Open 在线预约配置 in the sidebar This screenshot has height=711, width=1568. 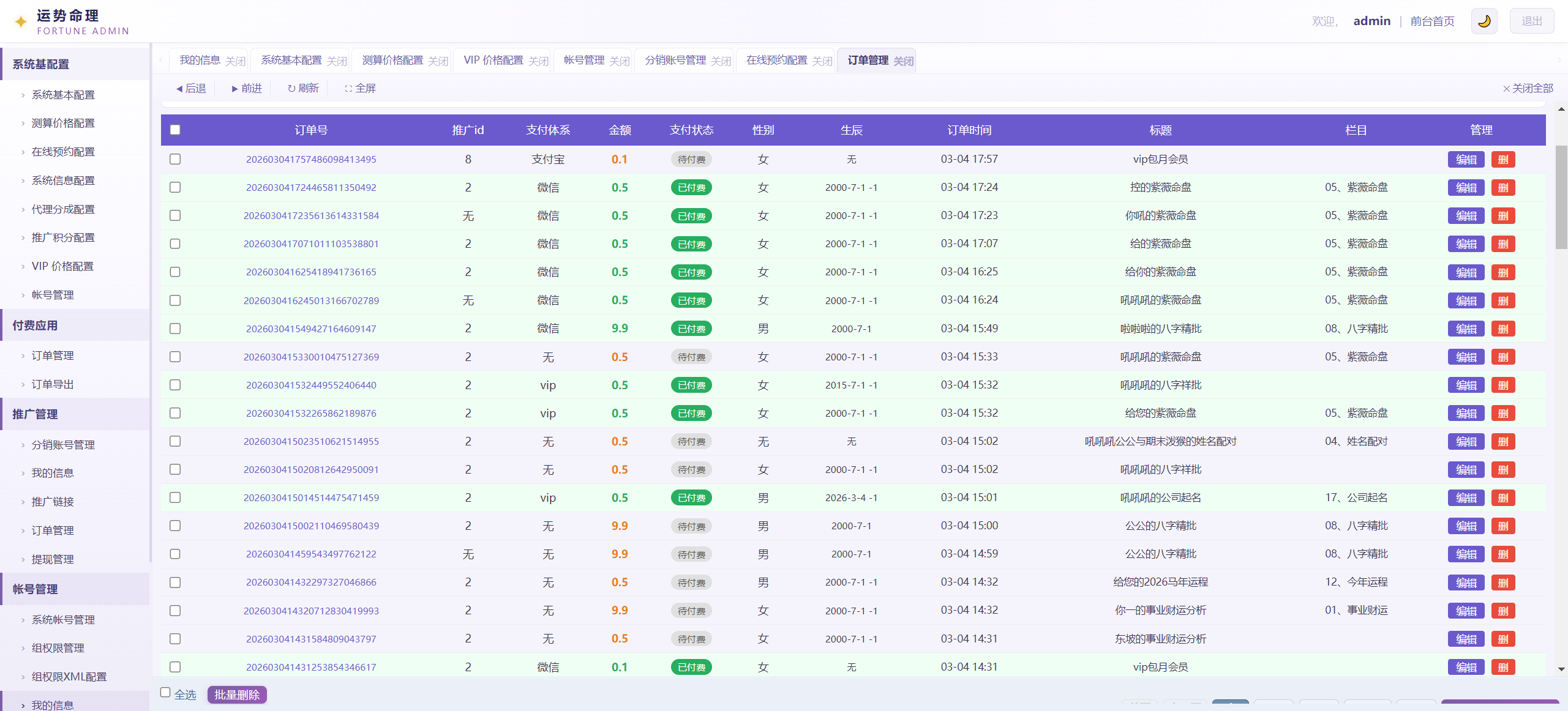(63, 152)
